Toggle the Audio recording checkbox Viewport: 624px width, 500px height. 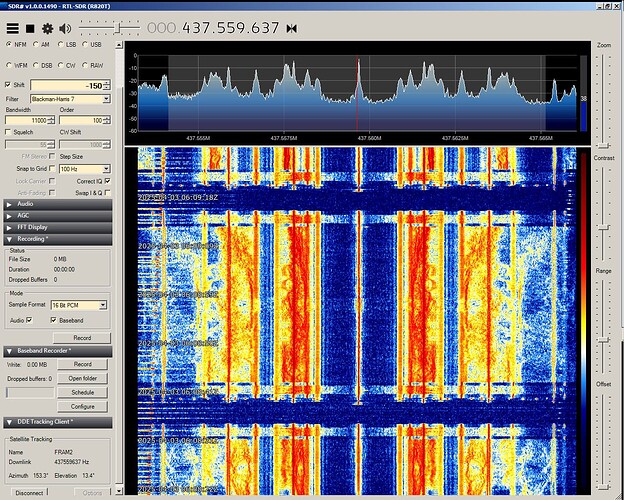[29, 320]
